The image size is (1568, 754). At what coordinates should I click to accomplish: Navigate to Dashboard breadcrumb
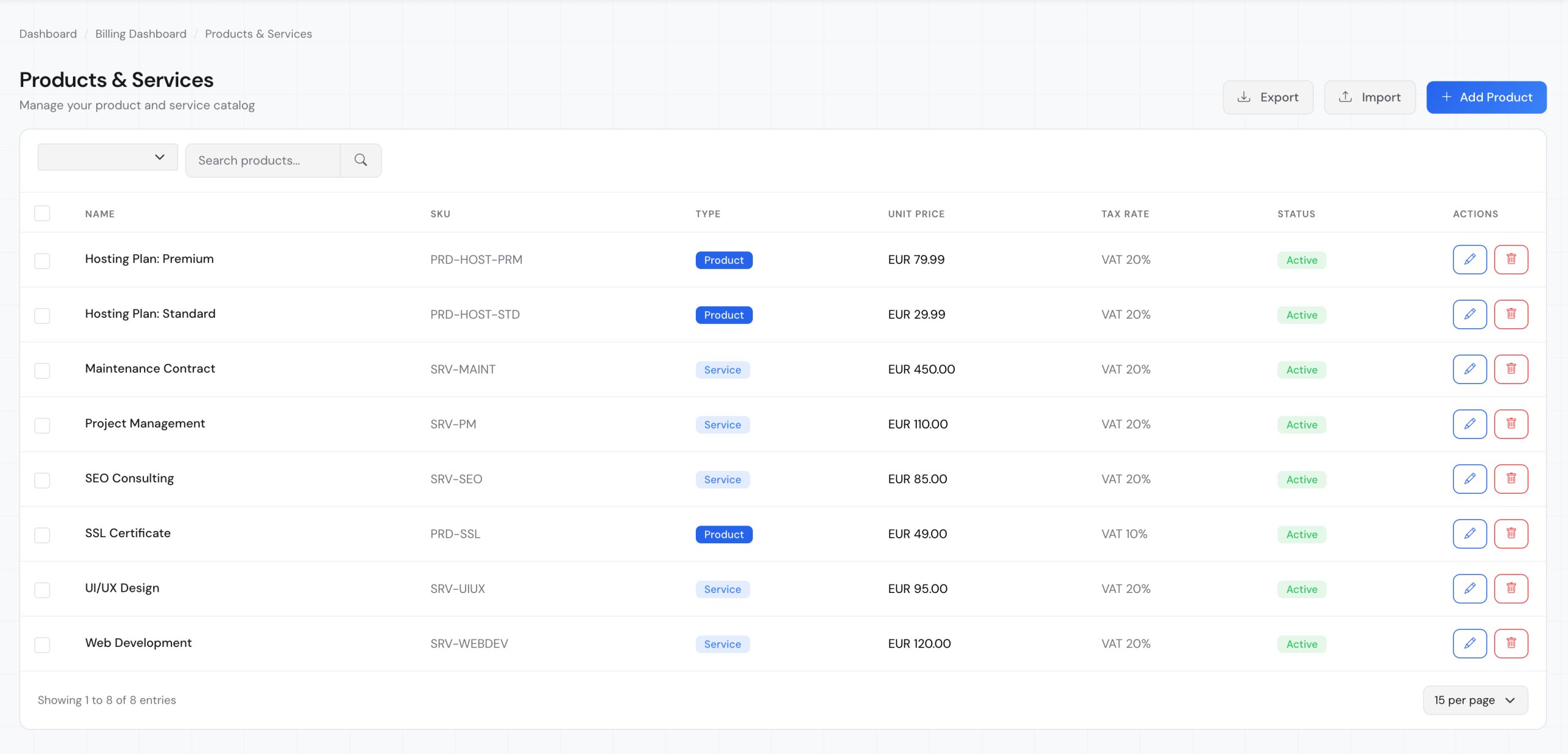[x=48, y=34]
